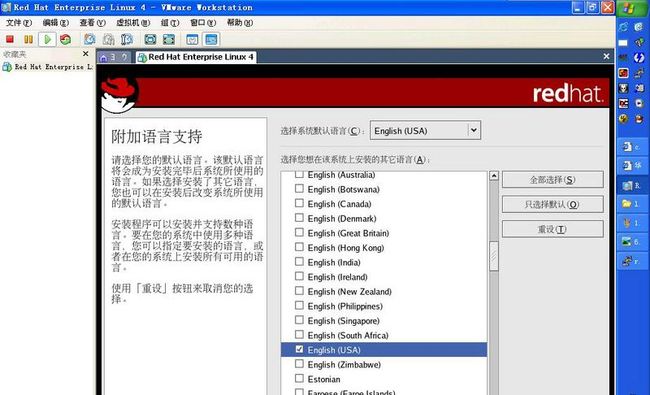Image resolution: width=650 pixels, height=395 pixels.
Task: Open the 文件(F) File menu
Action: click(19, 23)
